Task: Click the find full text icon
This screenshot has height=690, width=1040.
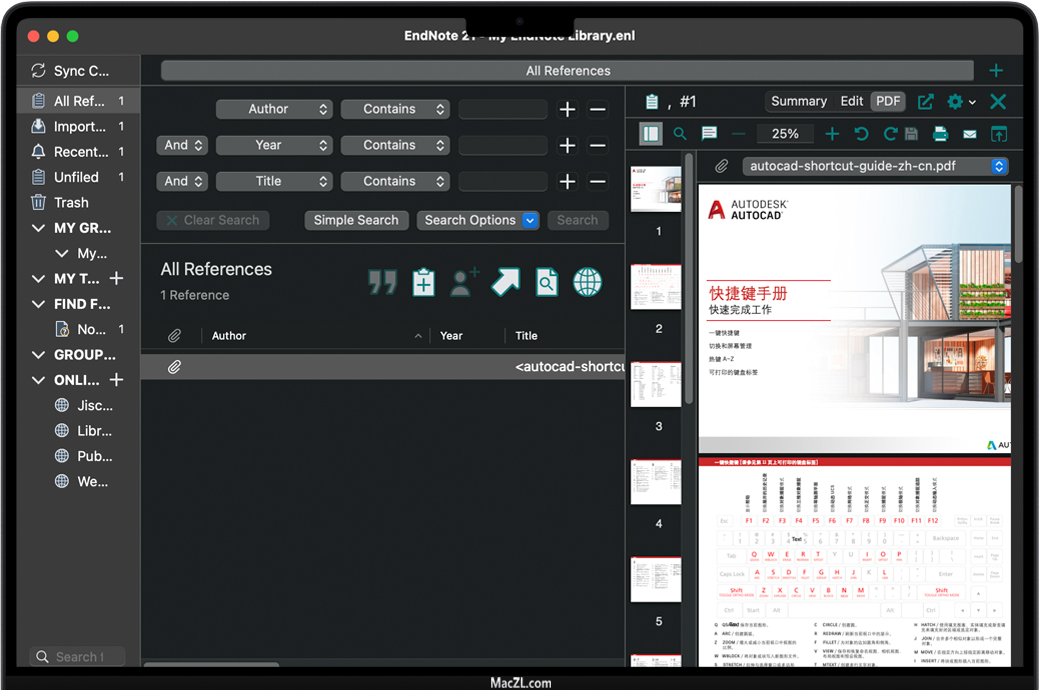Action: tap(546, 282)
